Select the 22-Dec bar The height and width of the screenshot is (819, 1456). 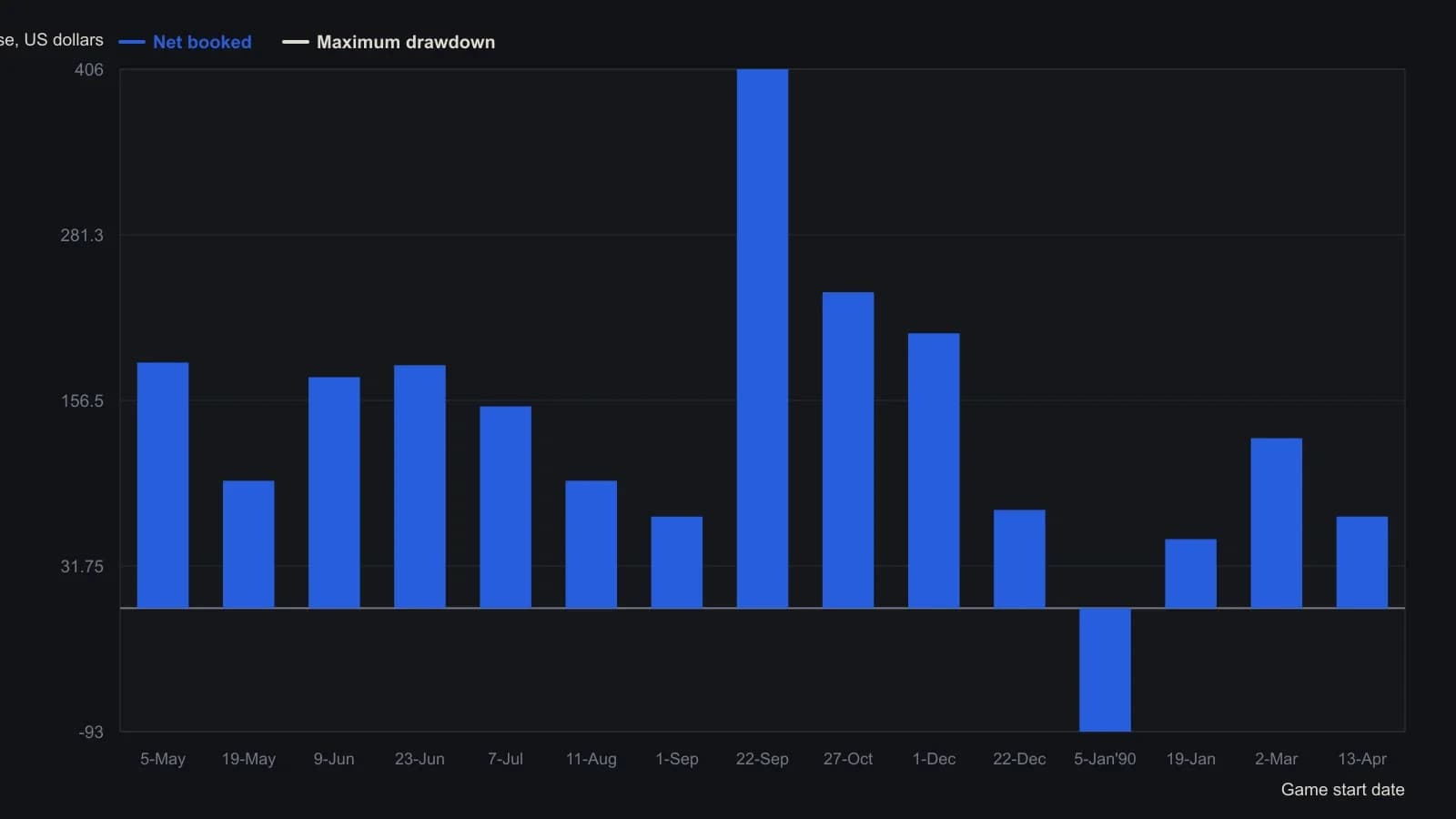coord(1019,559)
